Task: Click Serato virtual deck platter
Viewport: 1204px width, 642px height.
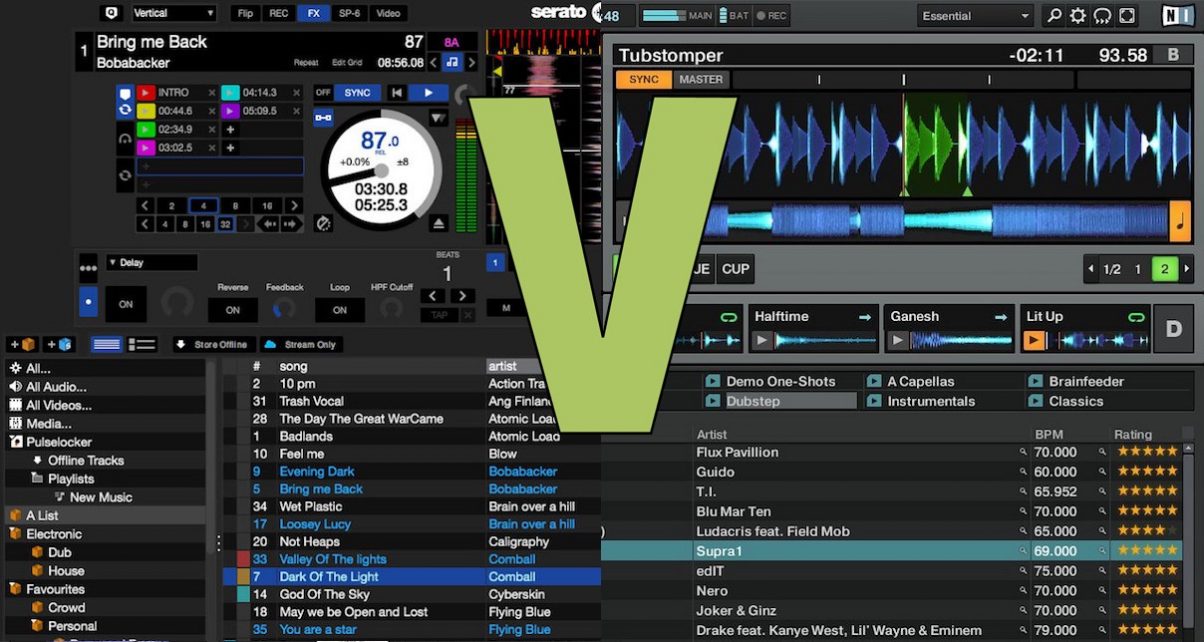Action: coord(380,170)
